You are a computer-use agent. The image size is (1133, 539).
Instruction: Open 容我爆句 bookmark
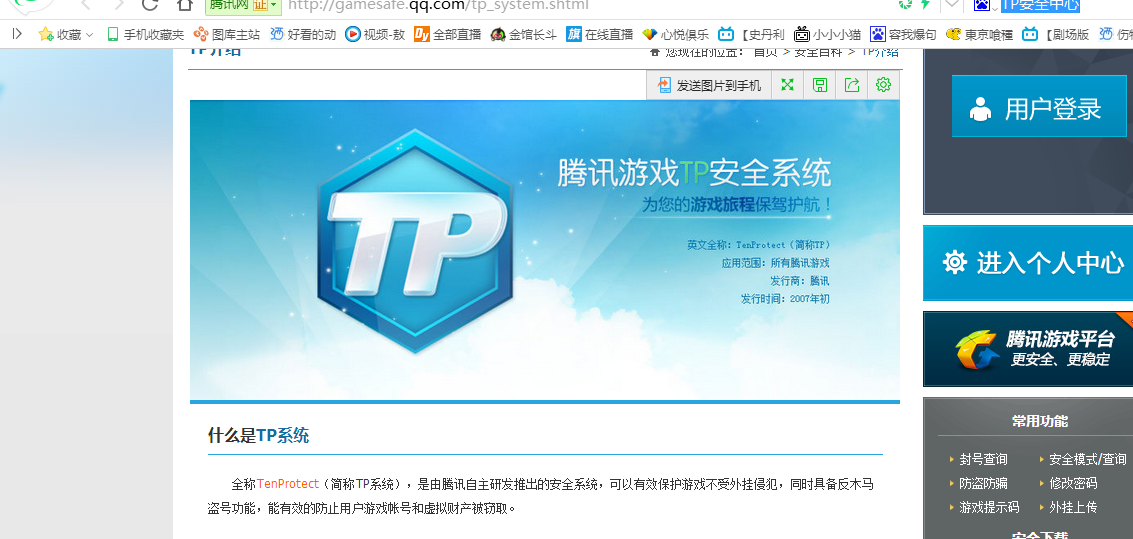click(903, 34)
